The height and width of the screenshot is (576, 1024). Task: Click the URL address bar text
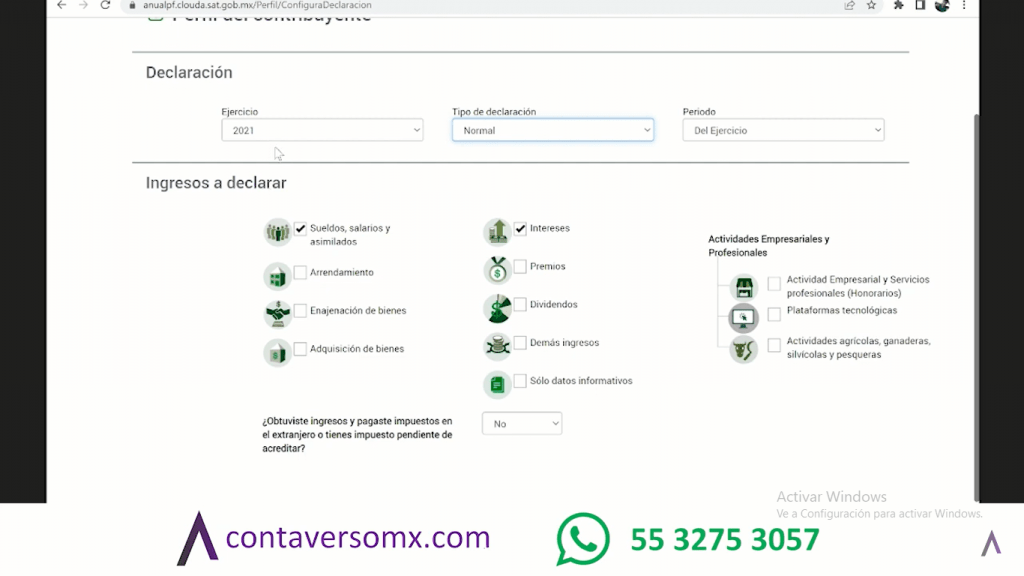257,5
